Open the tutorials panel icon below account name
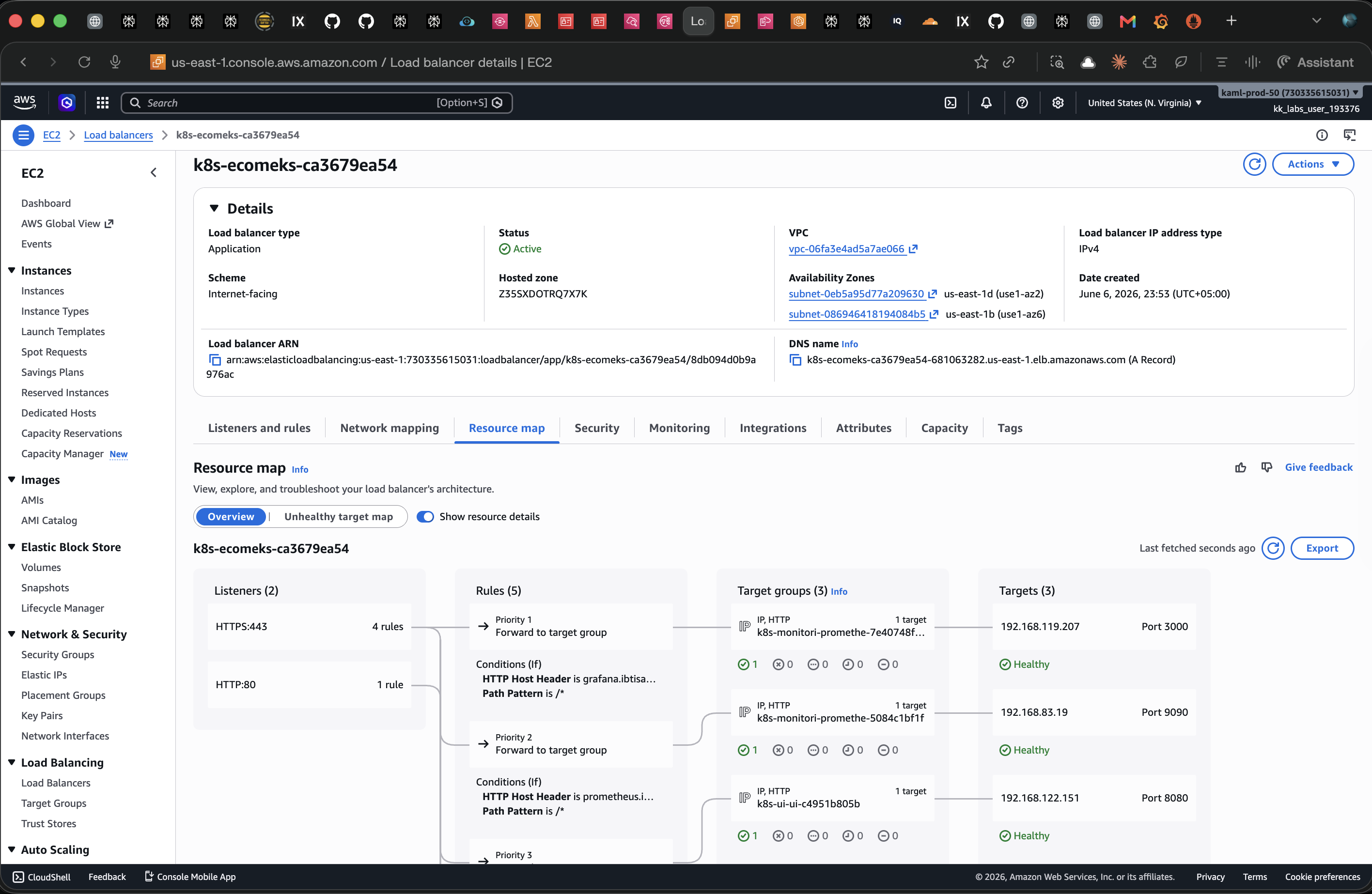Viewport: 1372px width, 894px height. [1349, 136]
